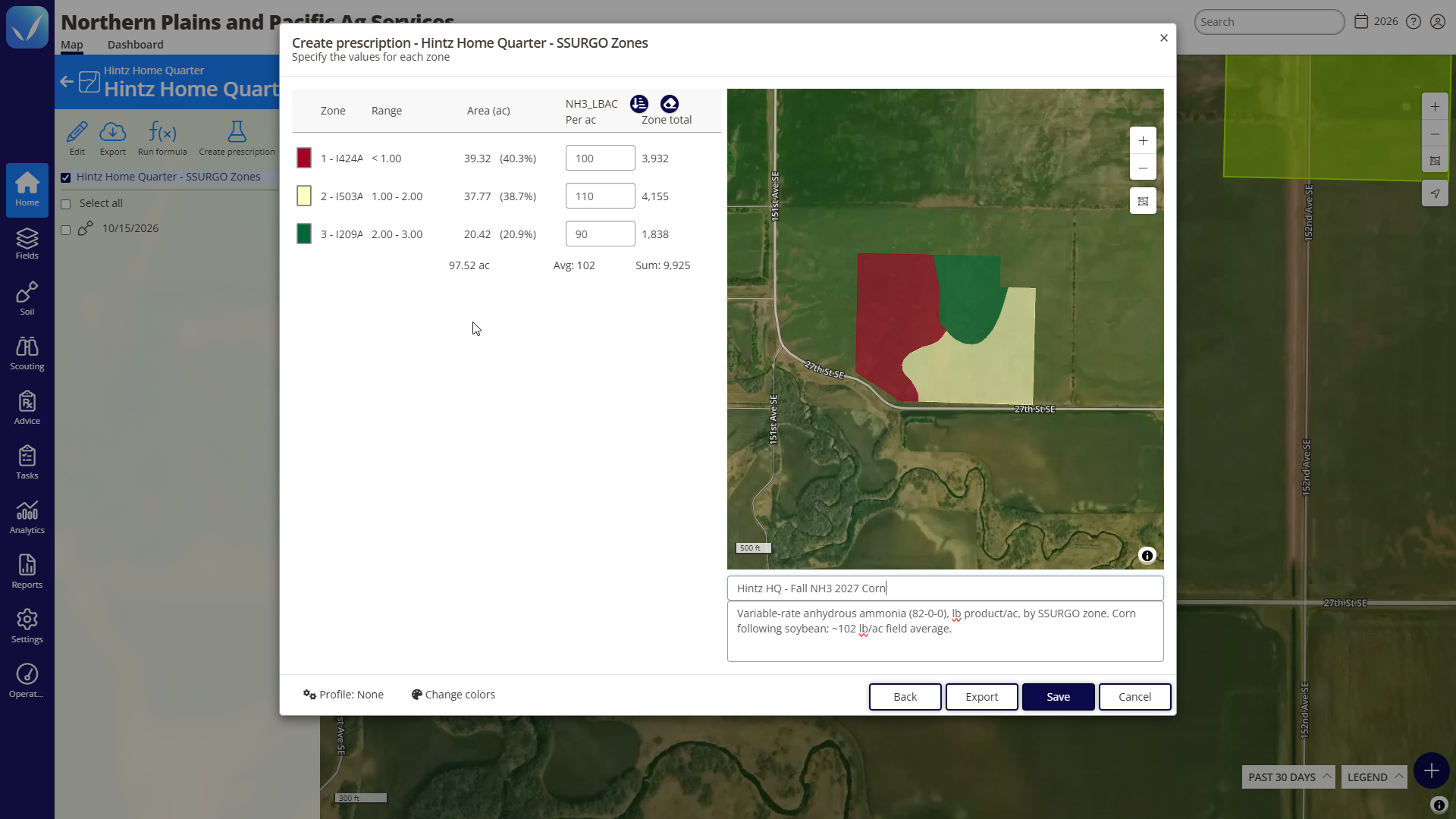Open the Profile: None selector

pos(344,695)
